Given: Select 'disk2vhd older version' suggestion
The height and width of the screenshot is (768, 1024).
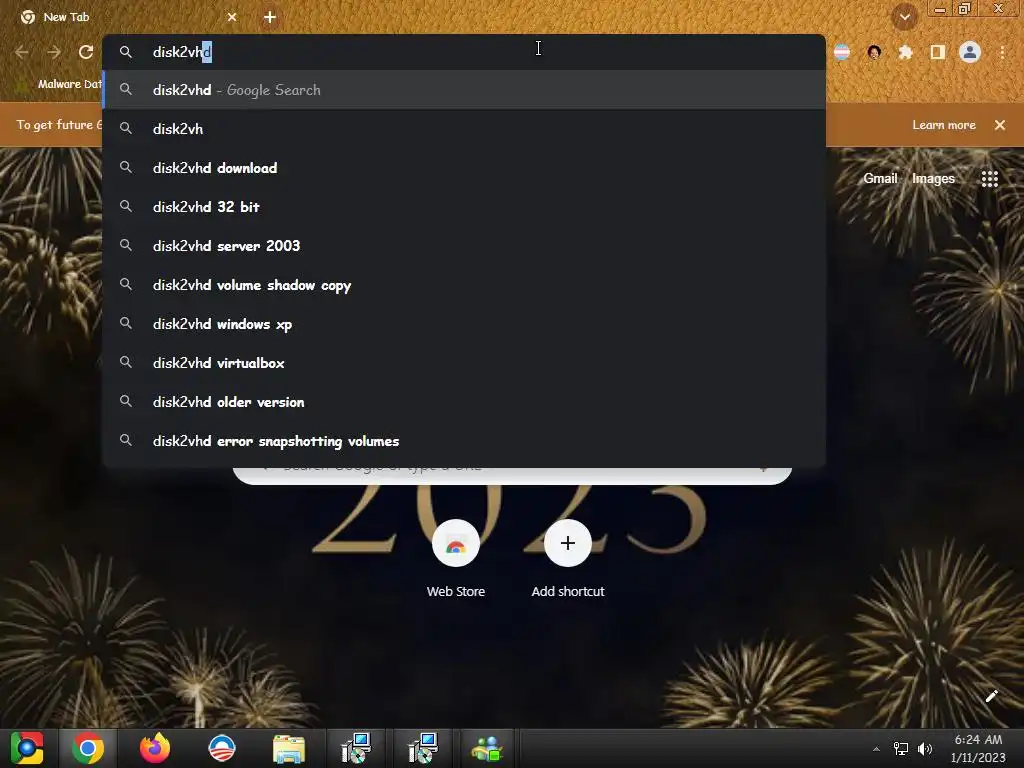Looking at the screenshot, I should (x=464, y=402).
